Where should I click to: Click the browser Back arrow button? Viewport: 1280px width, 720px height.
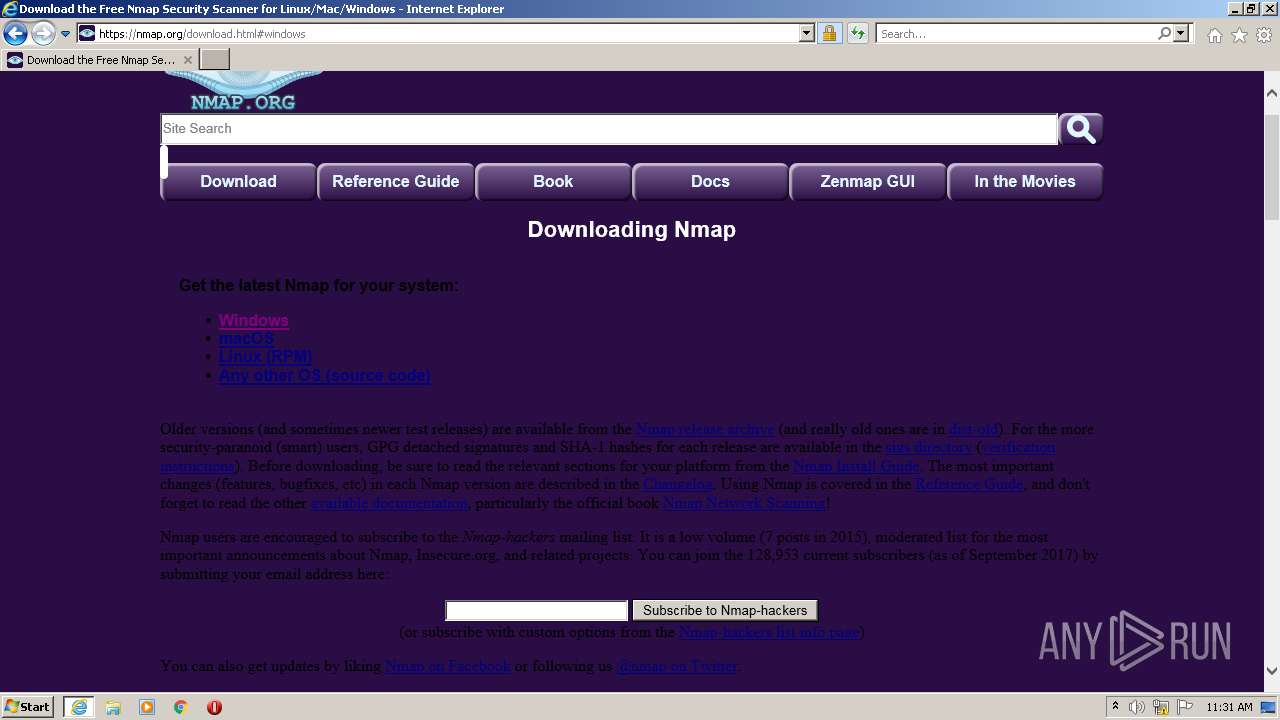coord(15,34)
